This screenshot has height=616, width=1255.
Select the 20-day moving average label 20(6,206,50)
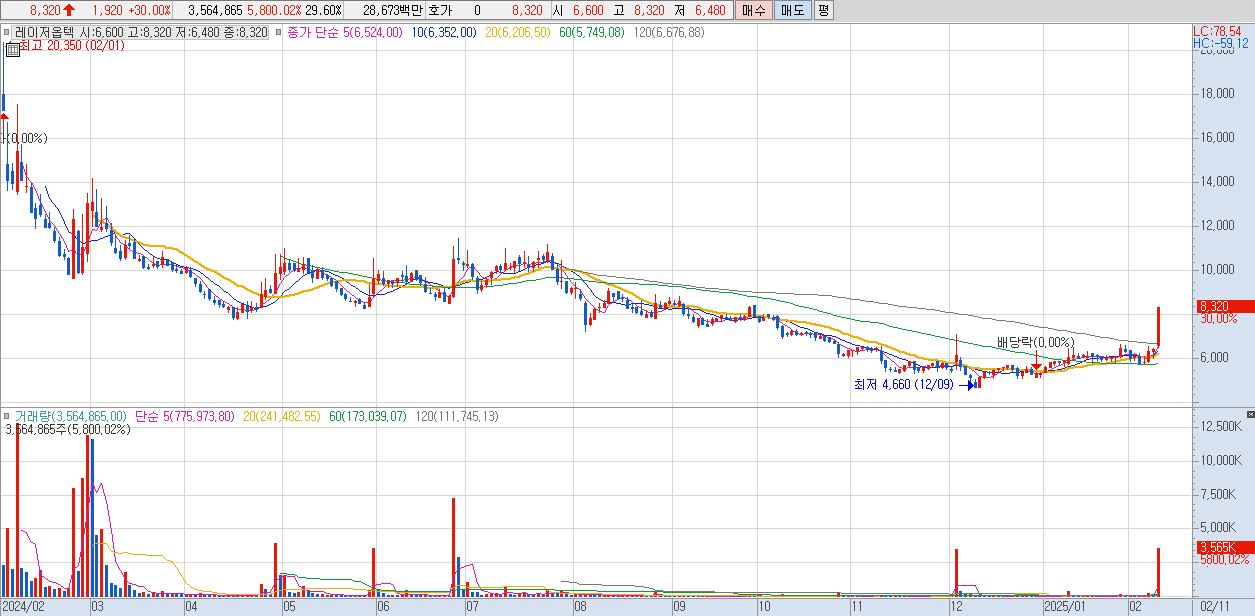coord(518,33)
